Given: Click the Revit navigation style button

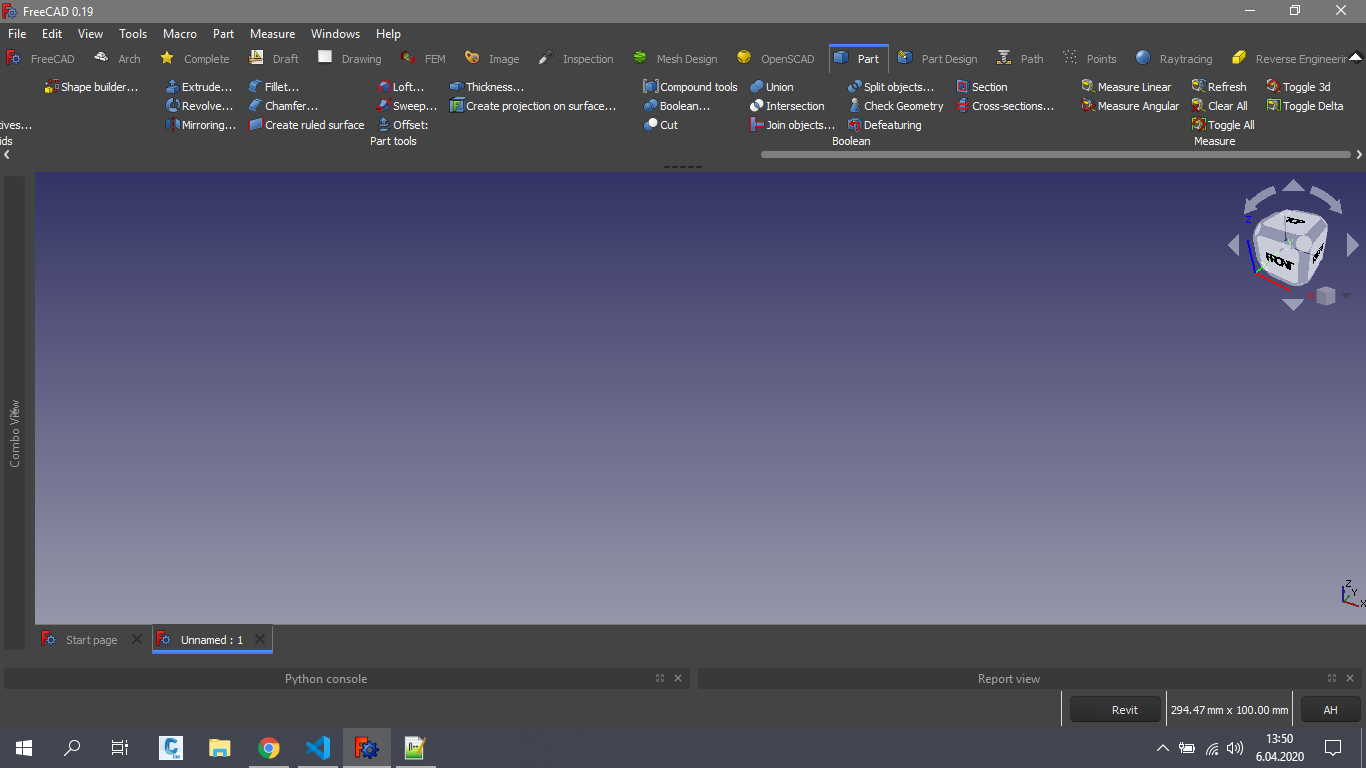Looking at the screenshot, I should 1115,710.
